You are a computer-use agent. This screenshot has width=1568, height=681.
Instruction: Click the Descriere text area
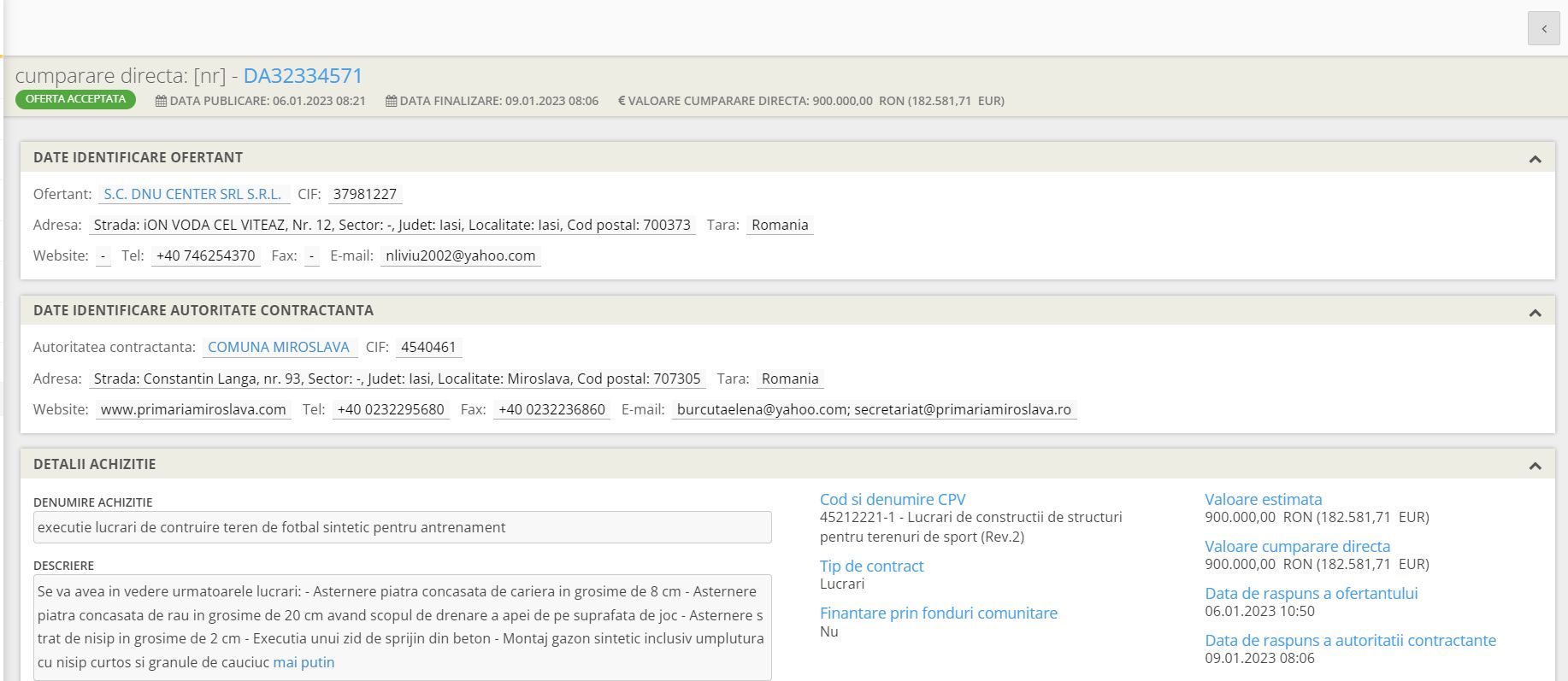click(403, 627)
